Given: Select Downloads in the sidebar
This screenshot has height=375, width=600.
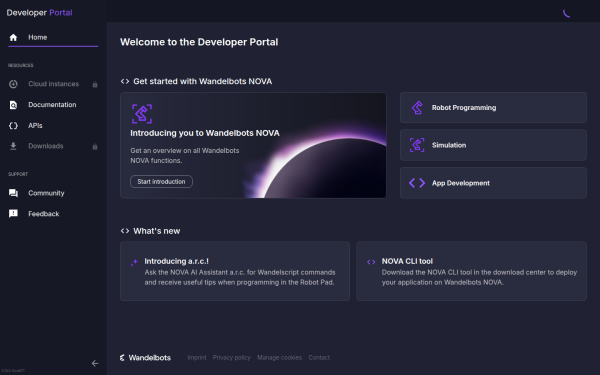Looking at the screenshot, I should click(x=53, y=146).
